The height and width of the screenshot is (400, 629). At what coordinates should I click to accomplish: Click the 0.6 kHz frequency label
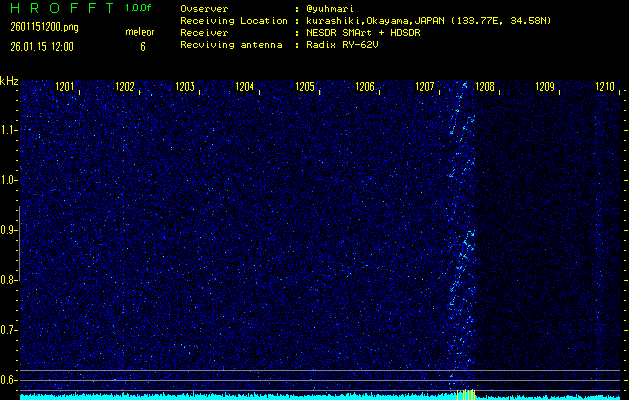[9, 379]
